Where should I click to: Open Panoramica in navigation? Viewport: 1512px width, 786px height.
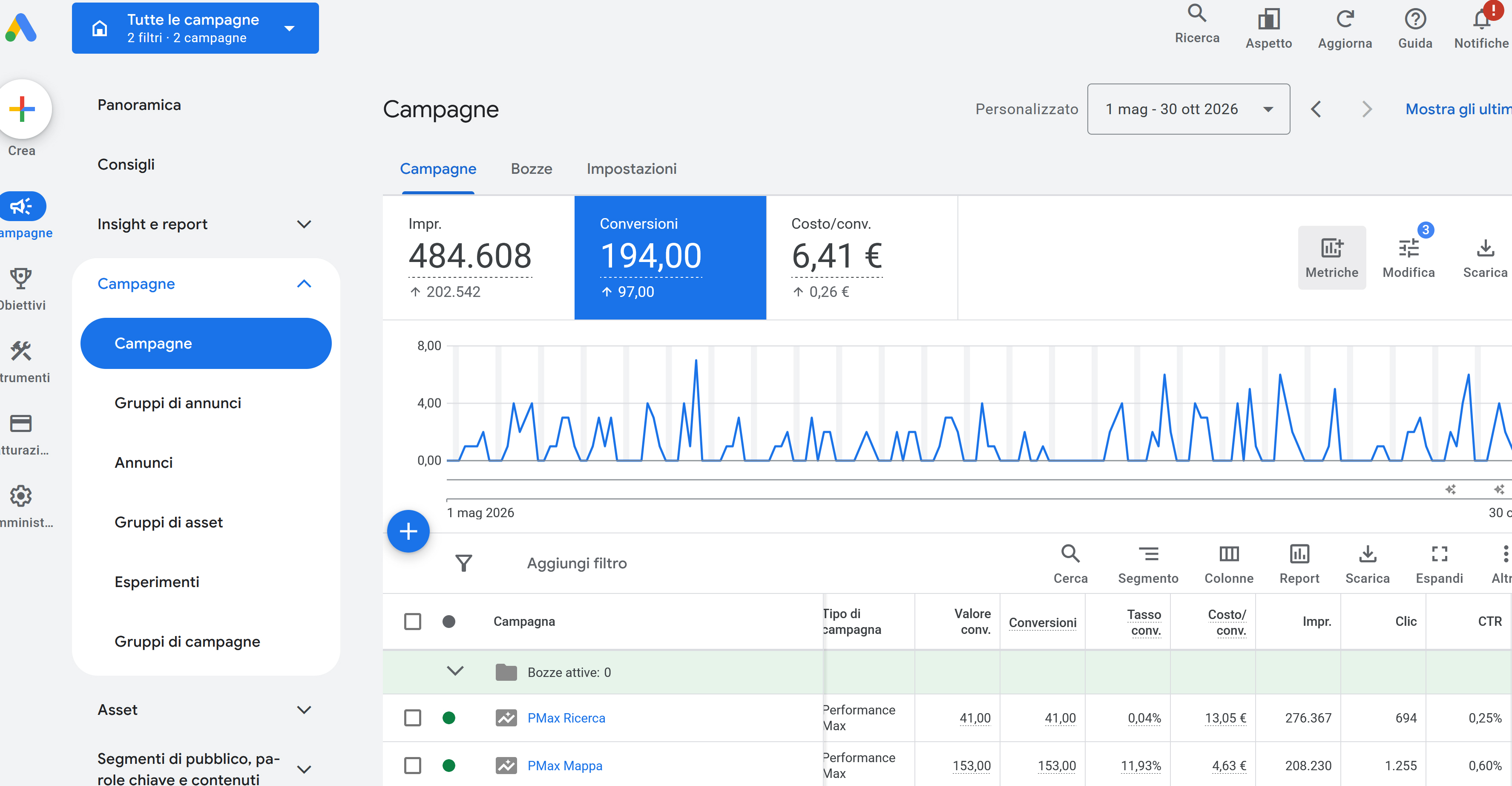[x=138, y=105]
